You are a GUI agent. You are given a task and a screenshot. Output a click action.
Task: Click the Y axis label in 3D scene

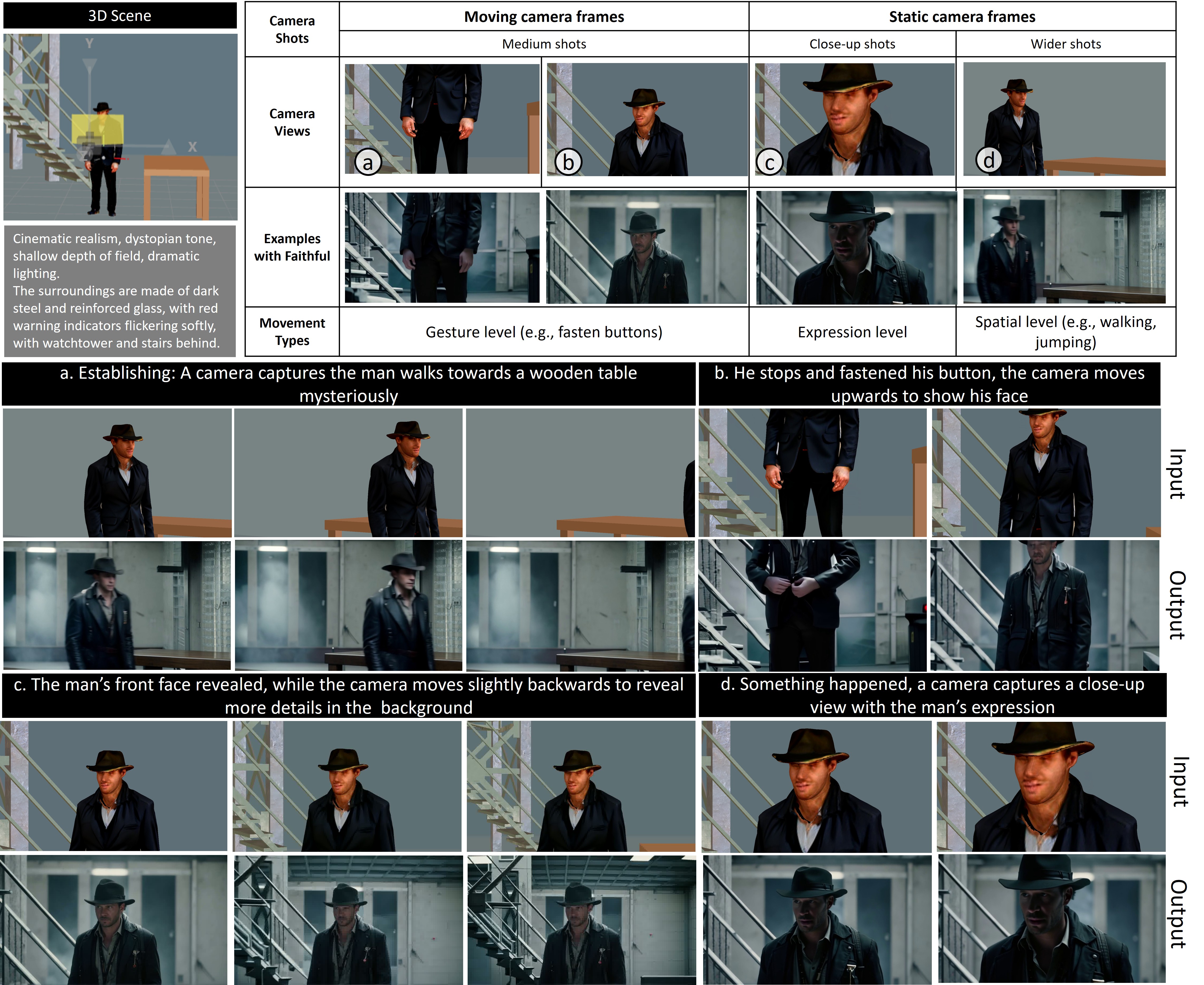tap(89, 44)
